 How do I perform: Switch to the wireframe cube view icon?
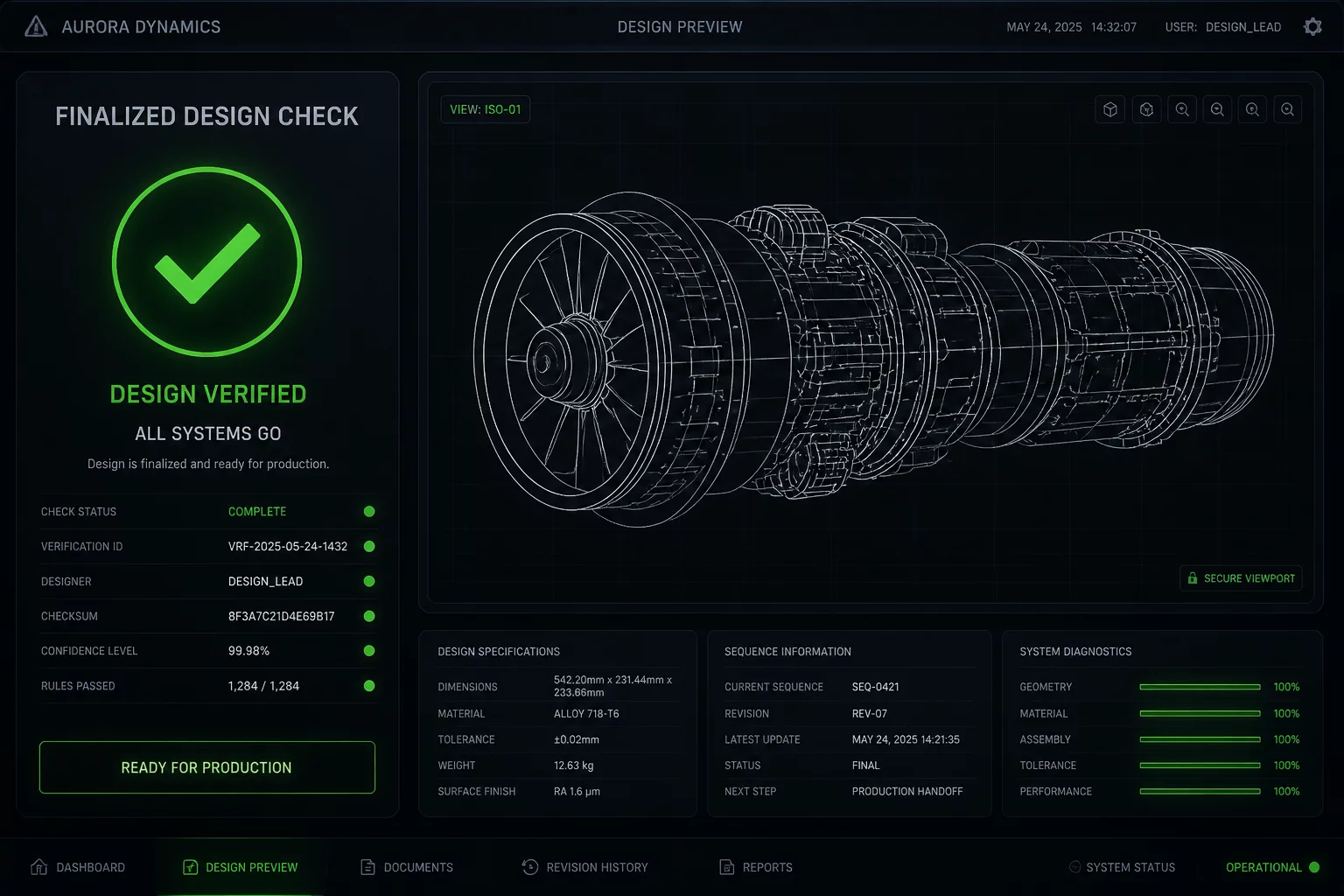1146,109
